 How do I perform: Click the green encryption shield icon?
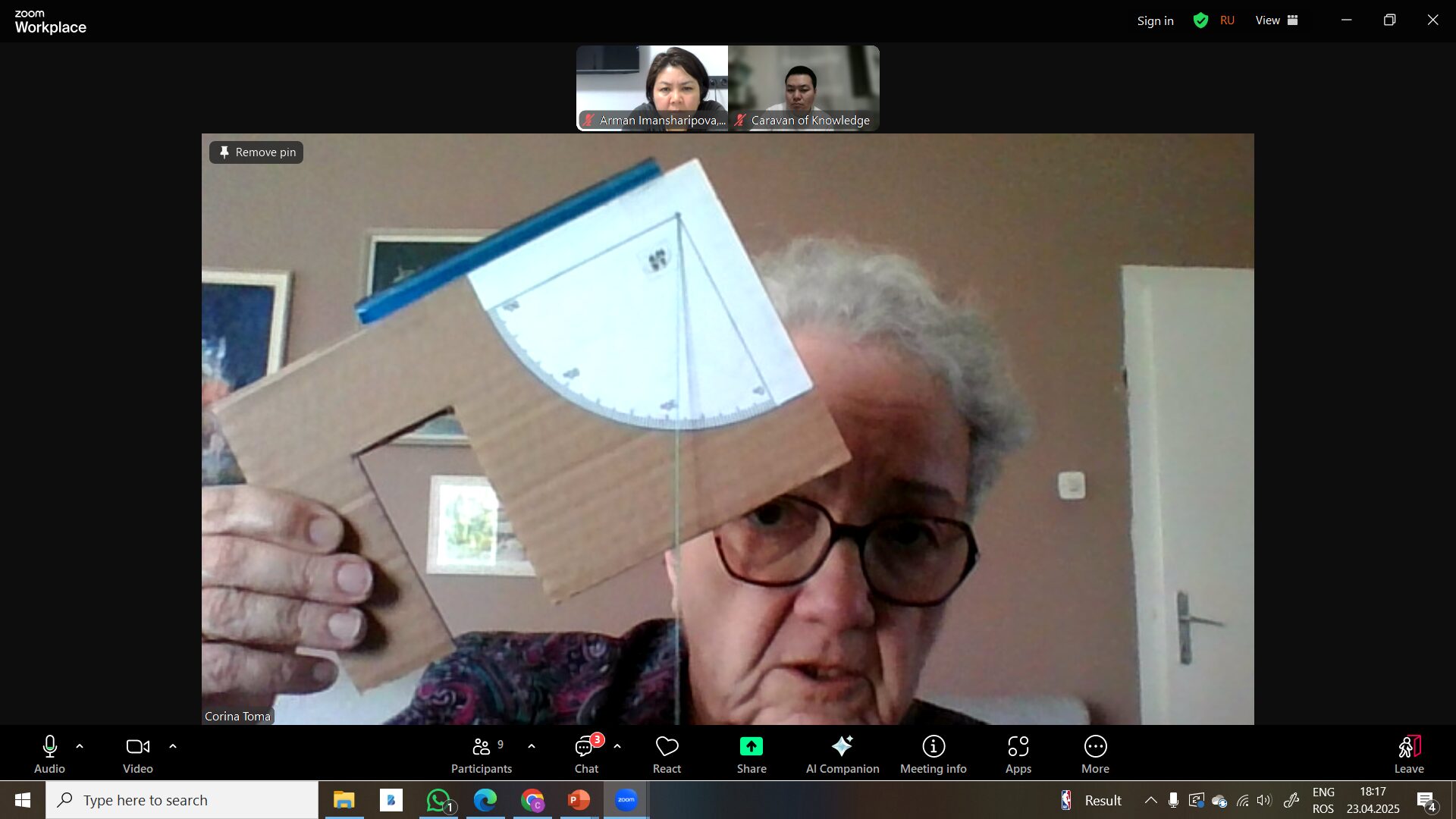coord(1200,20)
